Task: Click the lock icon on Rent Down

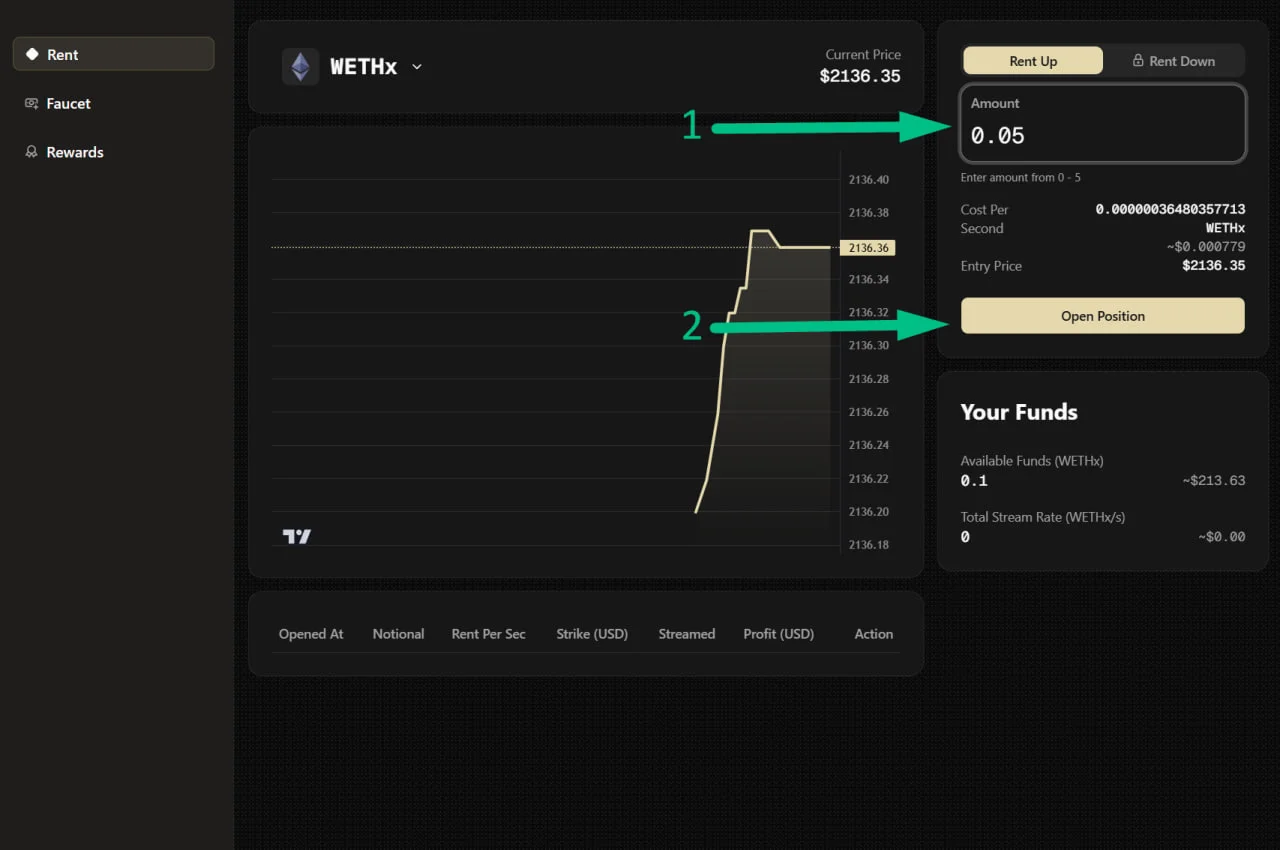Action: click(x=1138, y=61)
